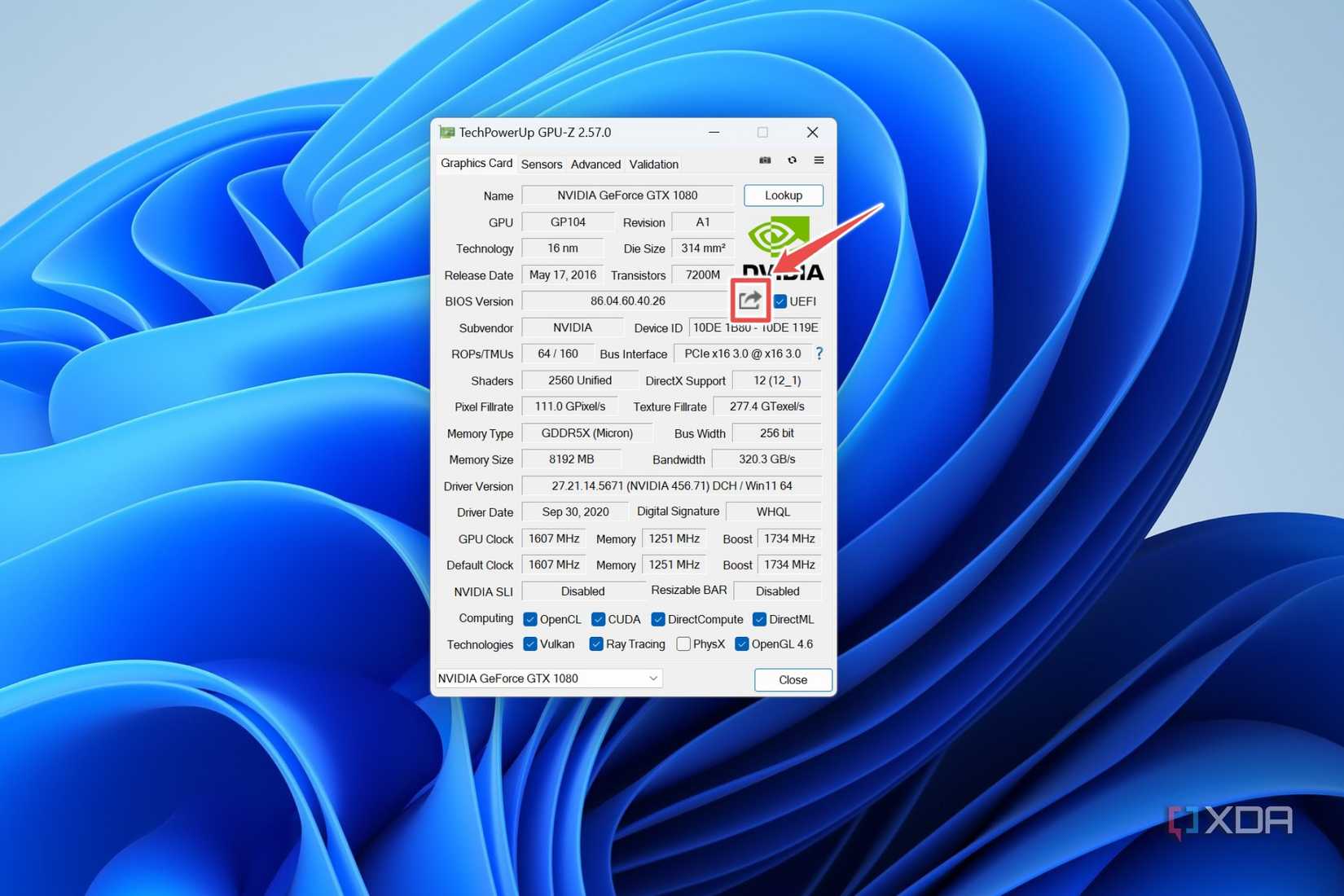Click the Close button at bottom
The image size is (1344, 896).
coord(793,679)
